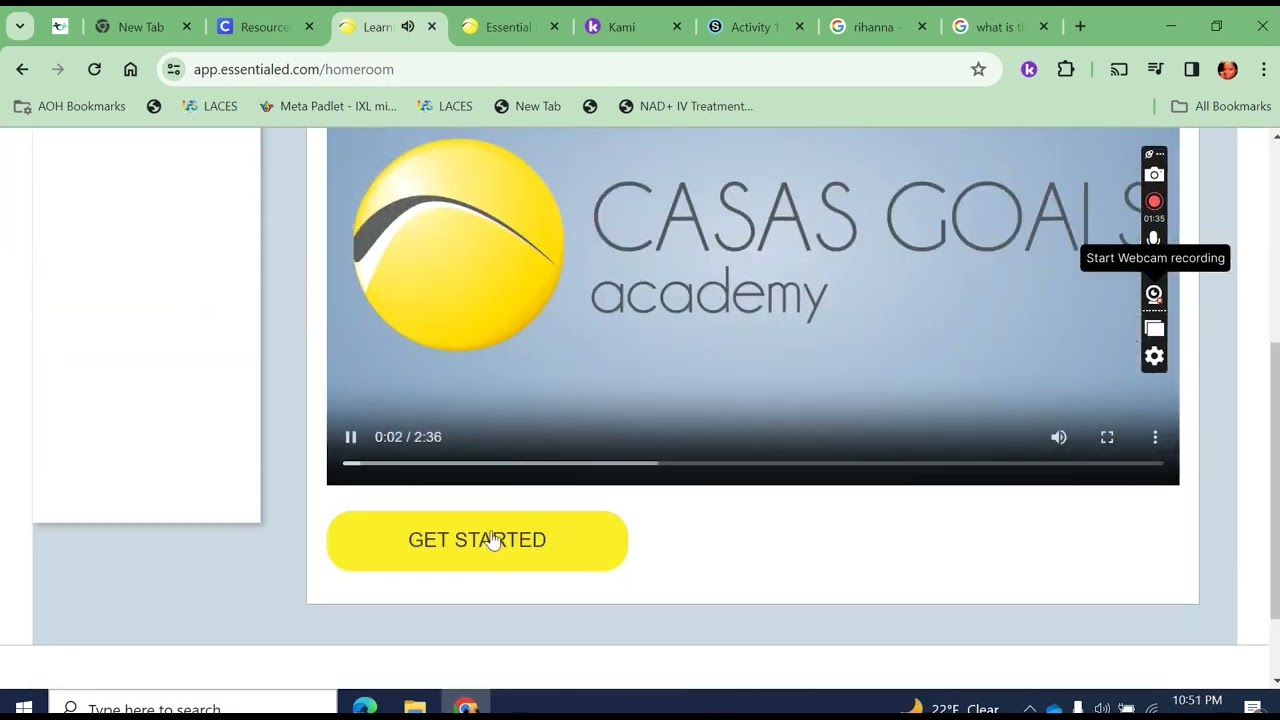Open the Windows Start menu
This screenshot has width=1280, height=720.
point(24,708)
